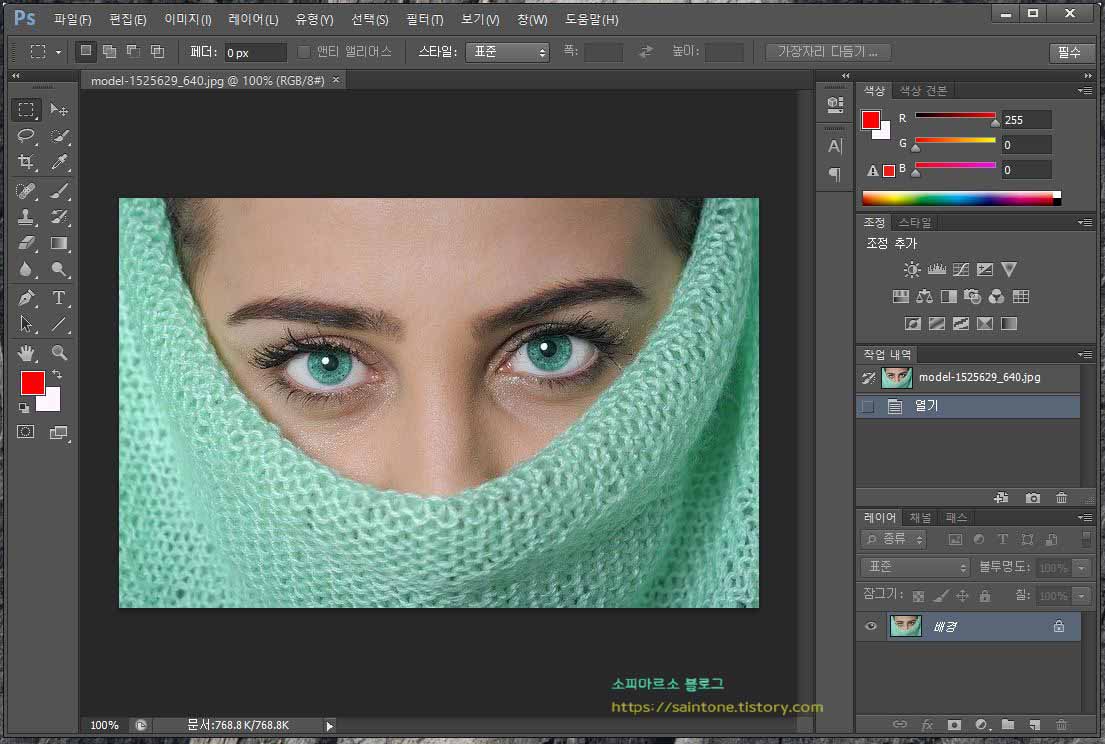Create a new layer from Layers panel
The height and width of the screenshot is (744, 1105).
point(1035,724)
